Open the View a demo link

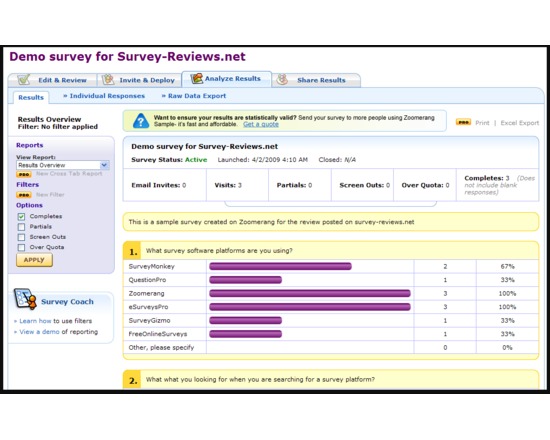[39, 332]
